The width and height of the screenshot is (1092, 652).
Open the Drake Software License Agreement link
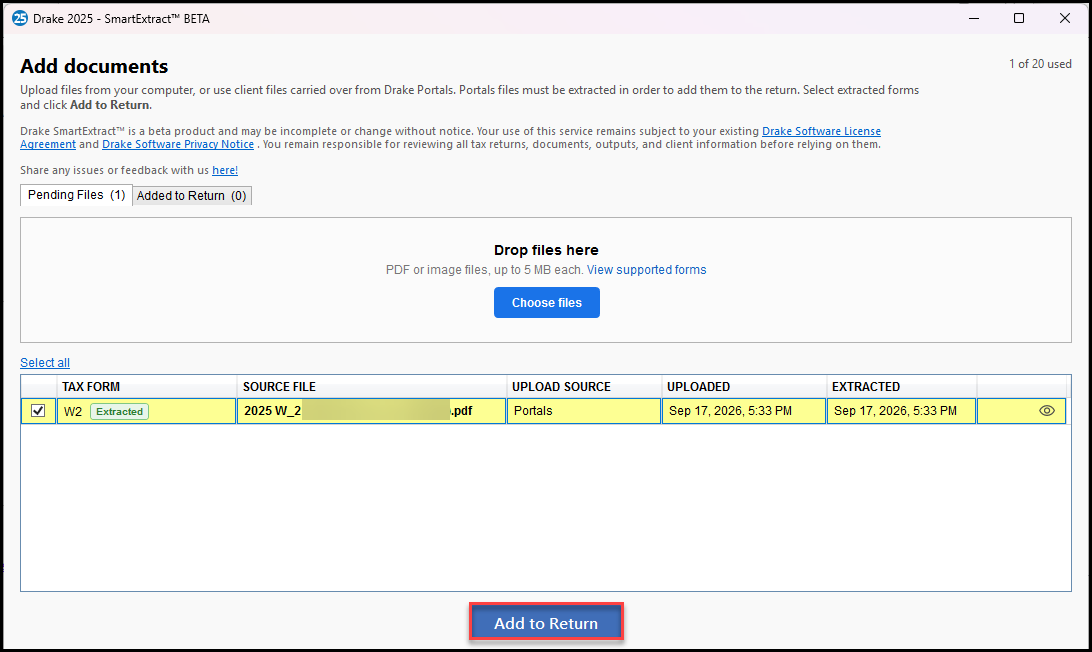(x=821, y=132)
